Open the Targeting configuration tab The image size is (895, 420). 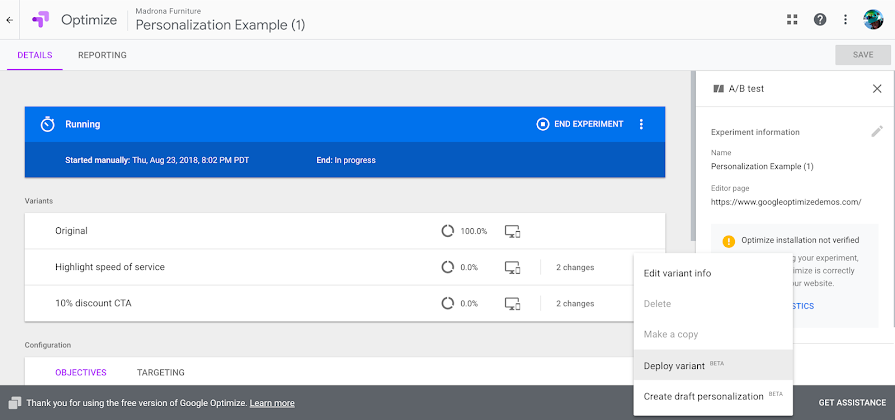160,373
